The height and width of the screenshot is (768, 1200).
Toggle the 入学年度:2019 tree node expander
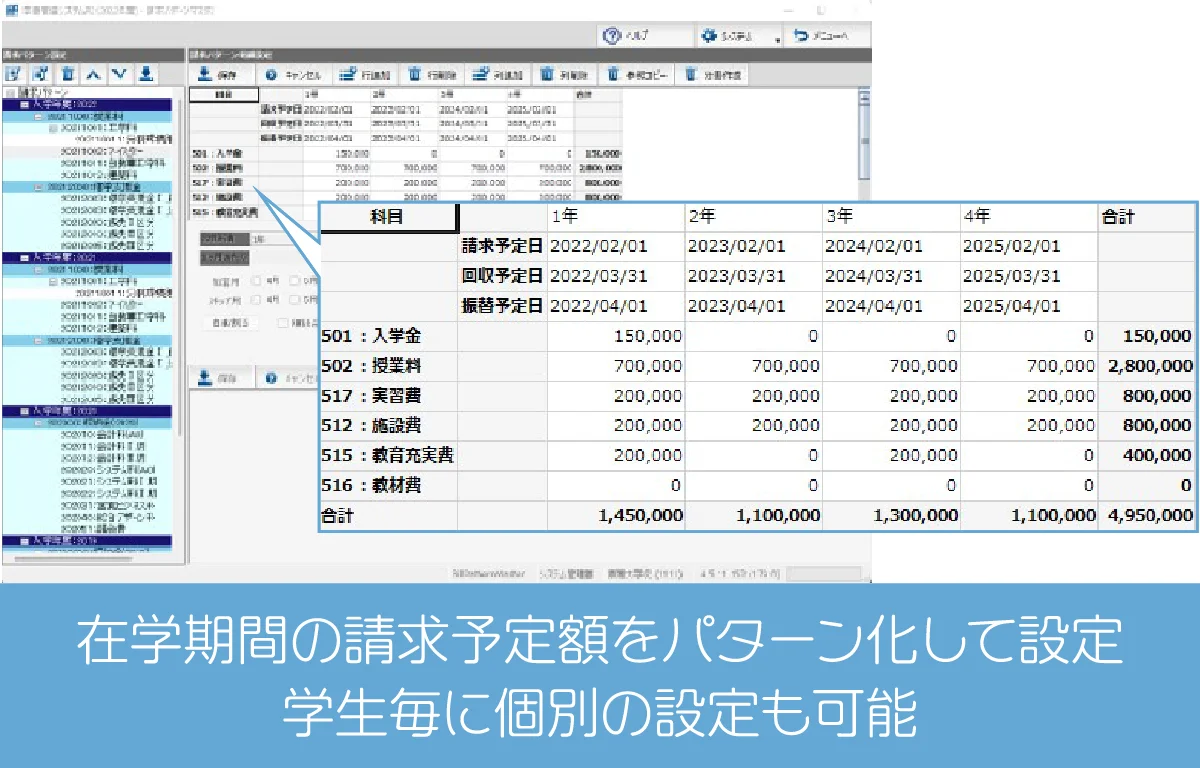pos(23,540)
